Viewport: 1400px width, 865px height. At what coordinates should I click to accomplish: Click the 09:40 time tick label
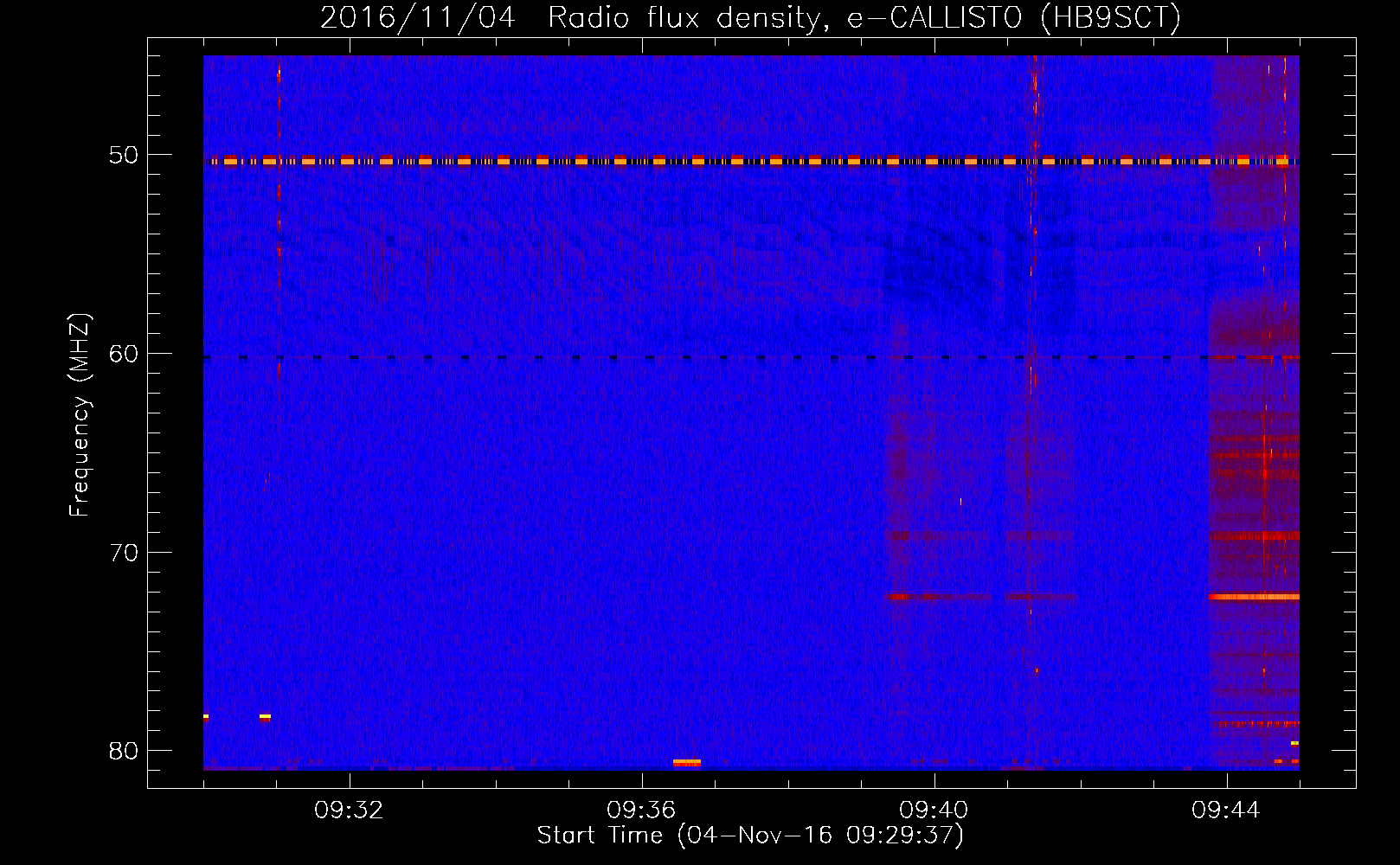click(x=934, y=811)
